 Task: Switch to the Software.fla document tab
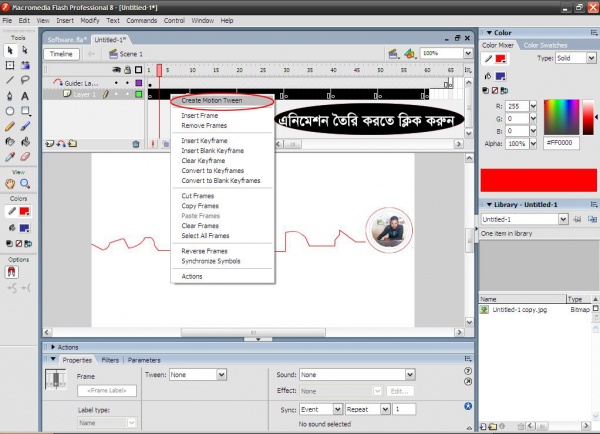67,40
